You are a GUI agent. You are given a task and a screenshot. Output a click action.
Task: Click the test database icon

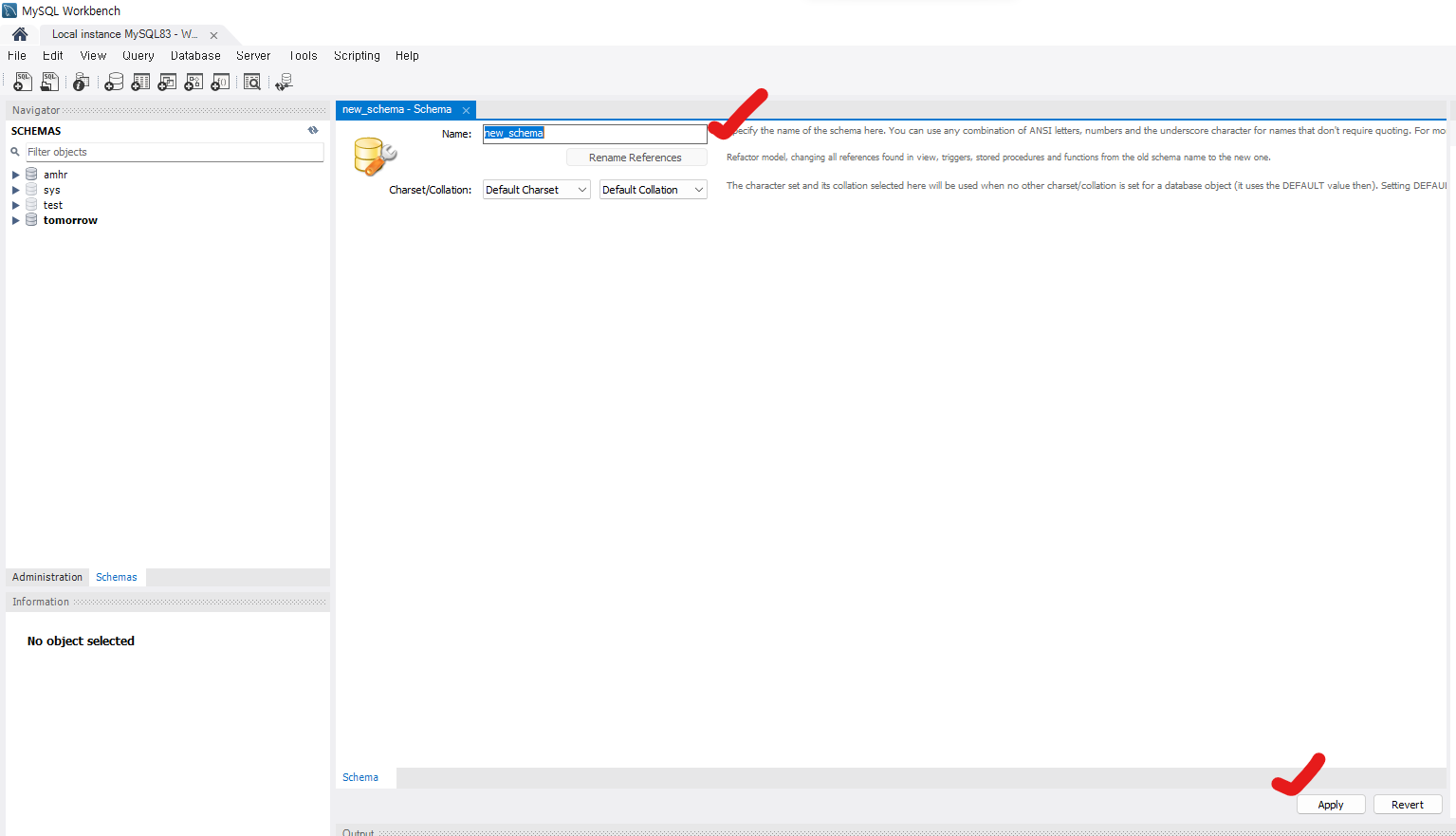[31, 205]
